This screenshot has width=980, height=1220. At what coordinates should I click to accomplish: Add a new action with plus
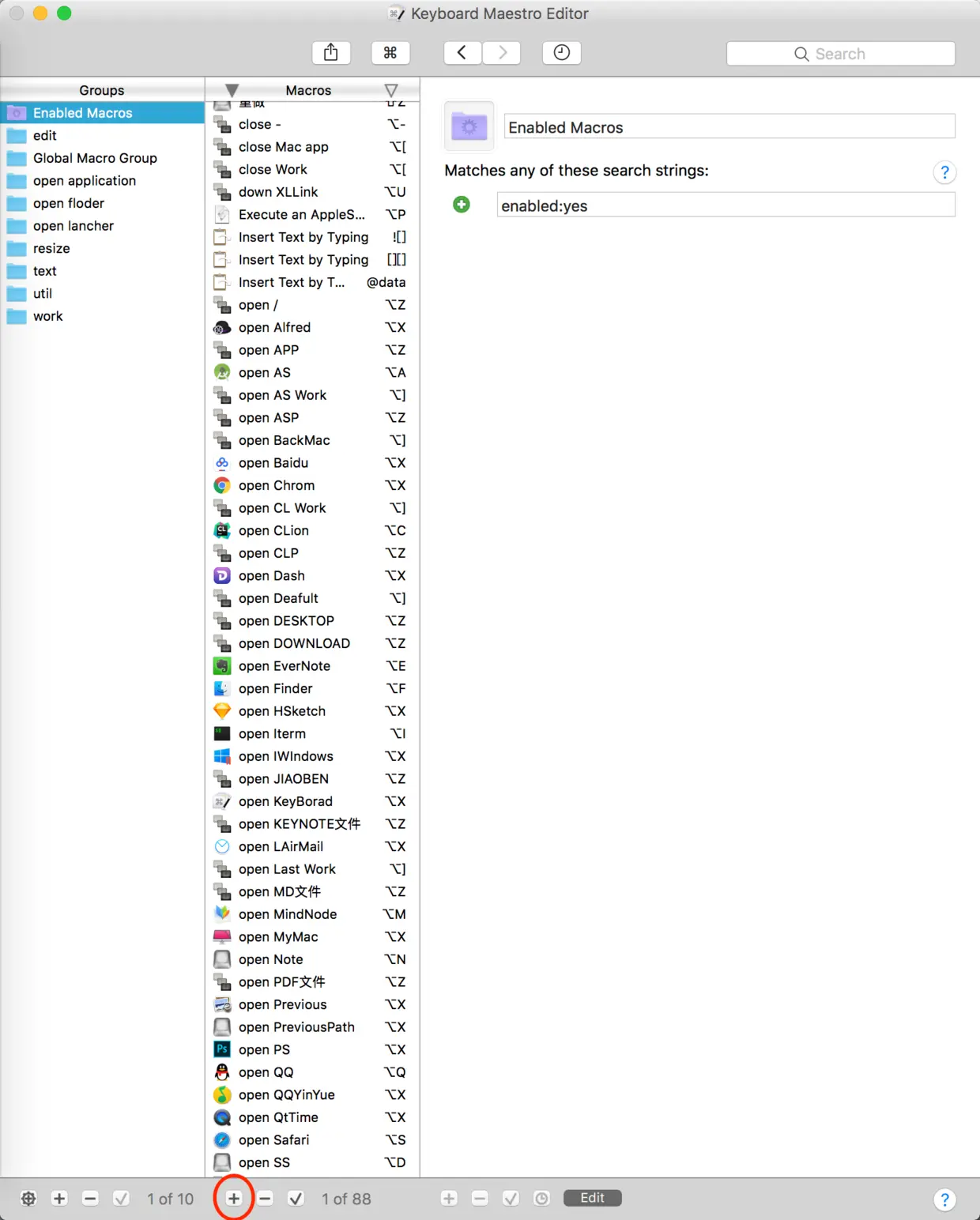[449, 1199]
